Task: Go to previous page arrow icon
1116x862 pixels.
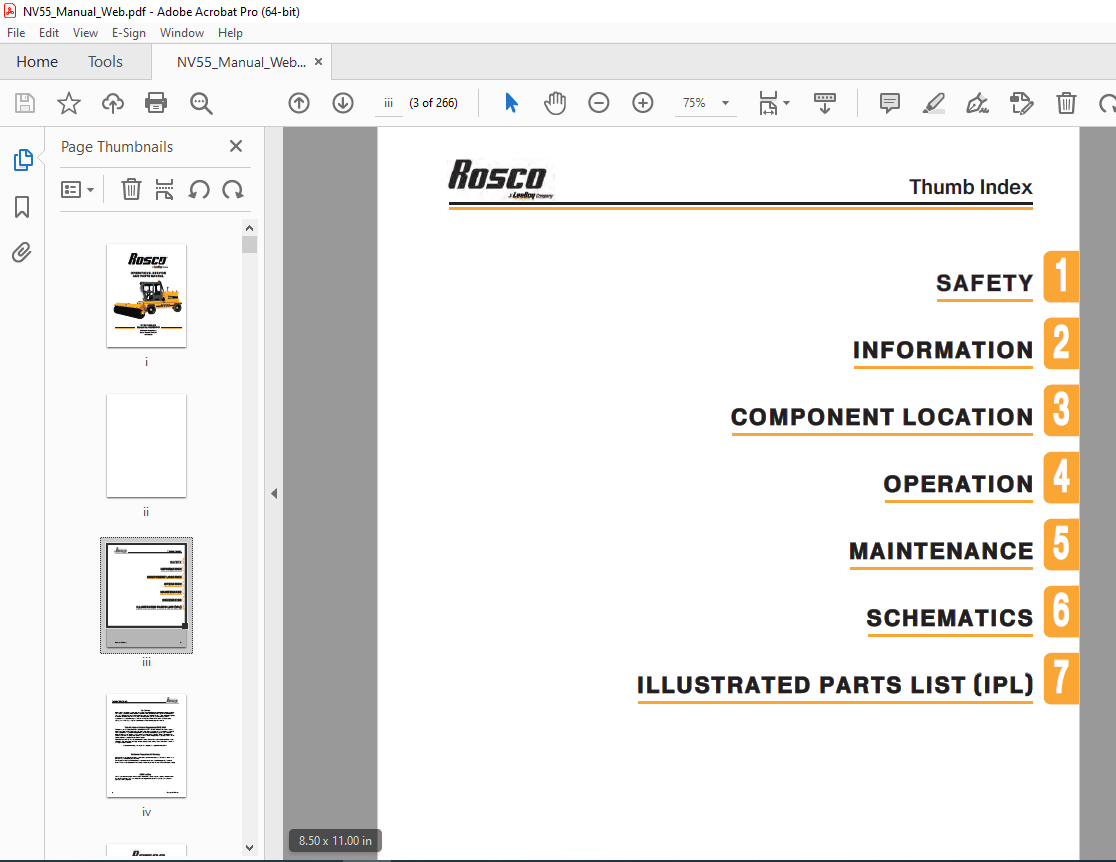Action: point(299,103)
